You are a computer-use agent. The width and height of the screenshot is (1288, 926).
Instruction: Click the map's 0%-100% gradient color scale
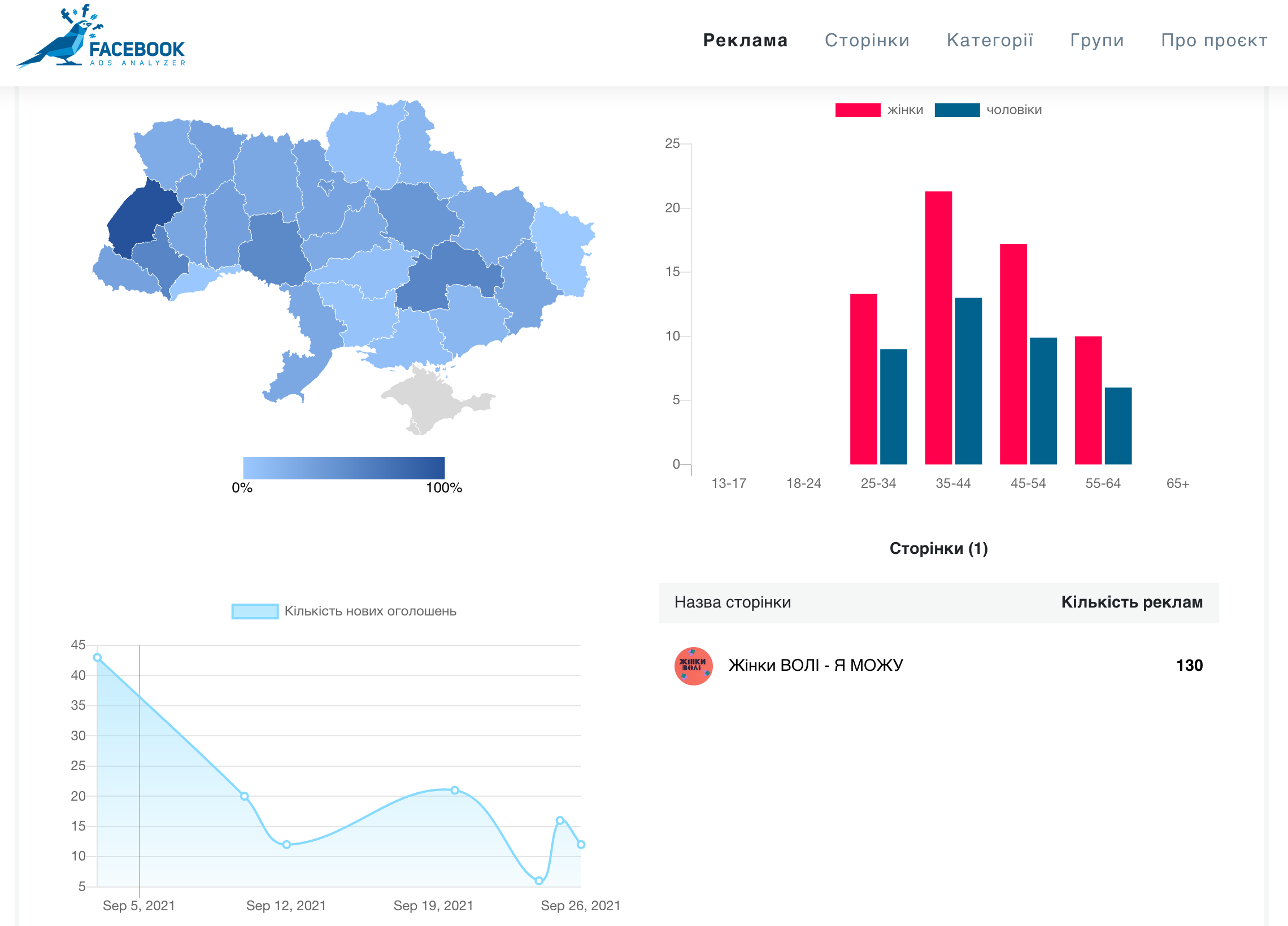[343, 468]
